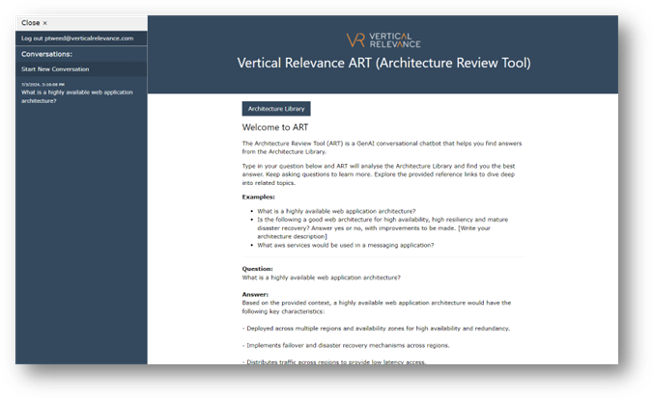Click paragraph starting 'The Architecture Review Tool (ART) is a GenAI'
This screenshot has width=654, height=400.
click(382, 147)
